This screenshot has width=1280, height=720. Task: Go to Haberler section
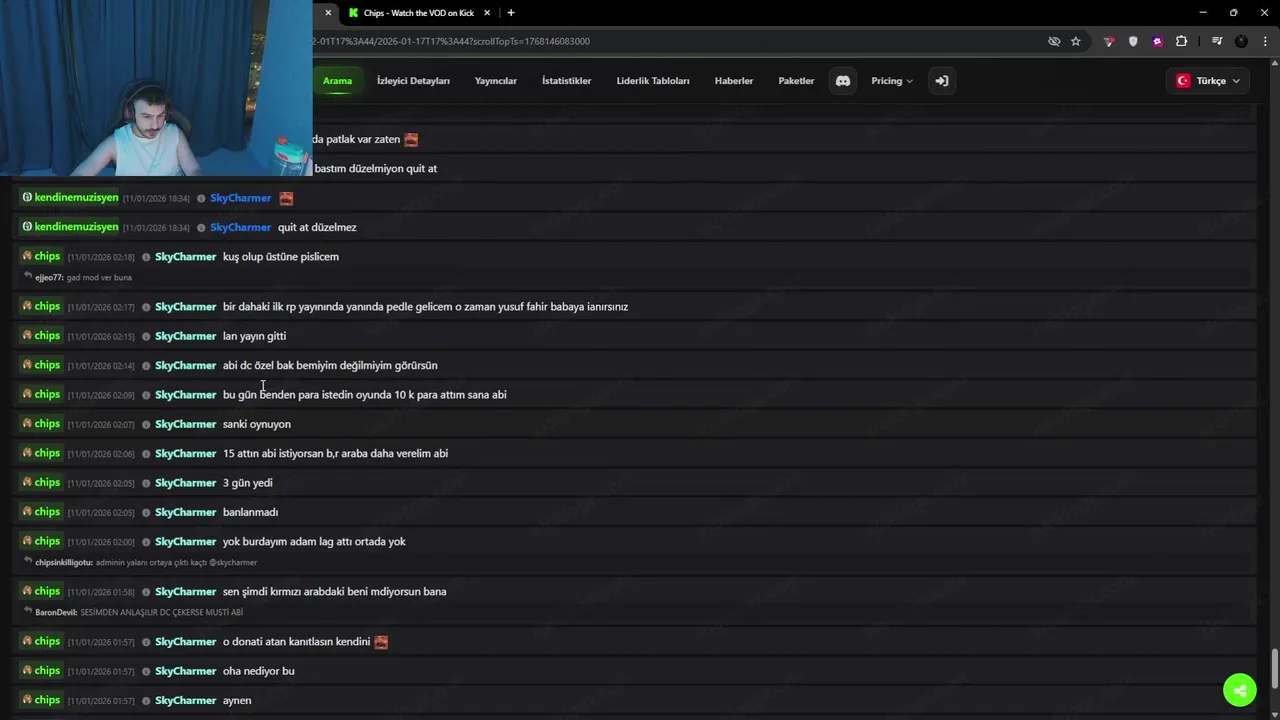coord(734,81)
